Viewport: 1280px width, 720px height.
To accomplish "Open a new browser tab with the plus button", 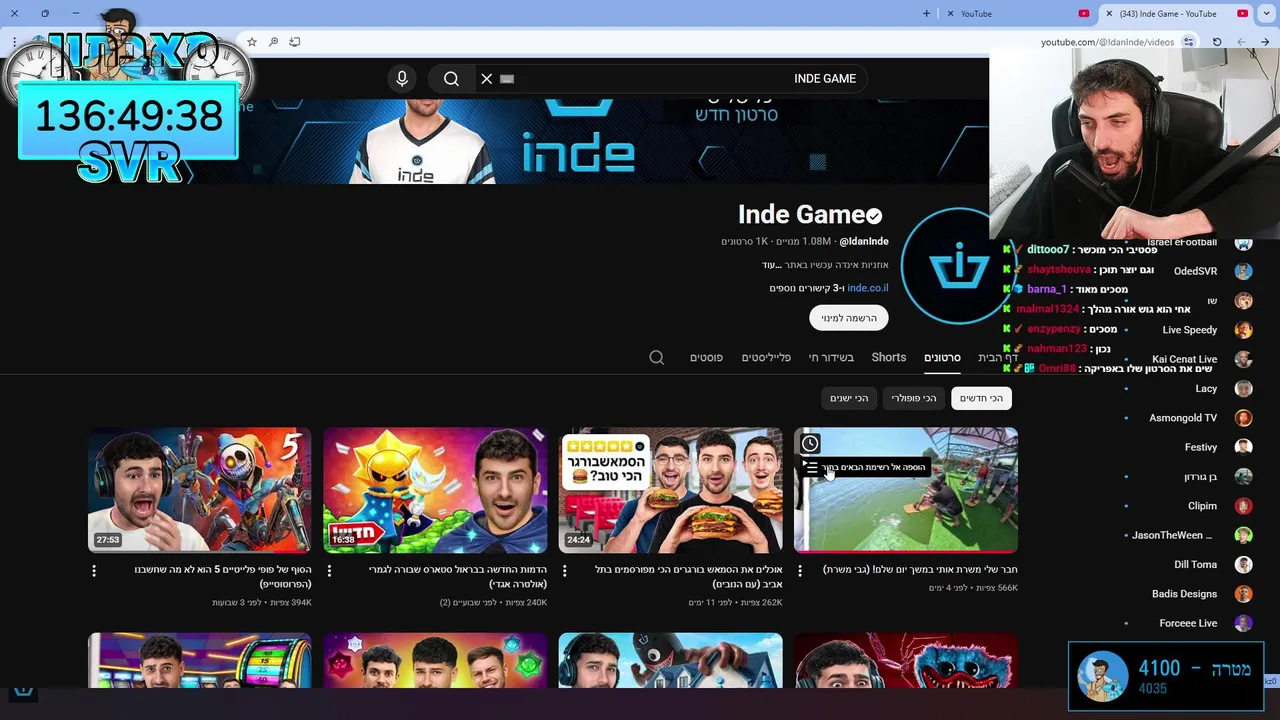I will click(926, 14).
